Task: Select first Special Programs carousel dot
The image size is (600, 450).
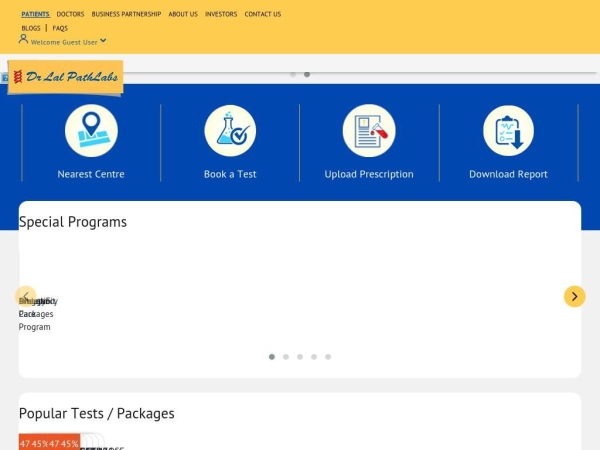Action: 272,356
